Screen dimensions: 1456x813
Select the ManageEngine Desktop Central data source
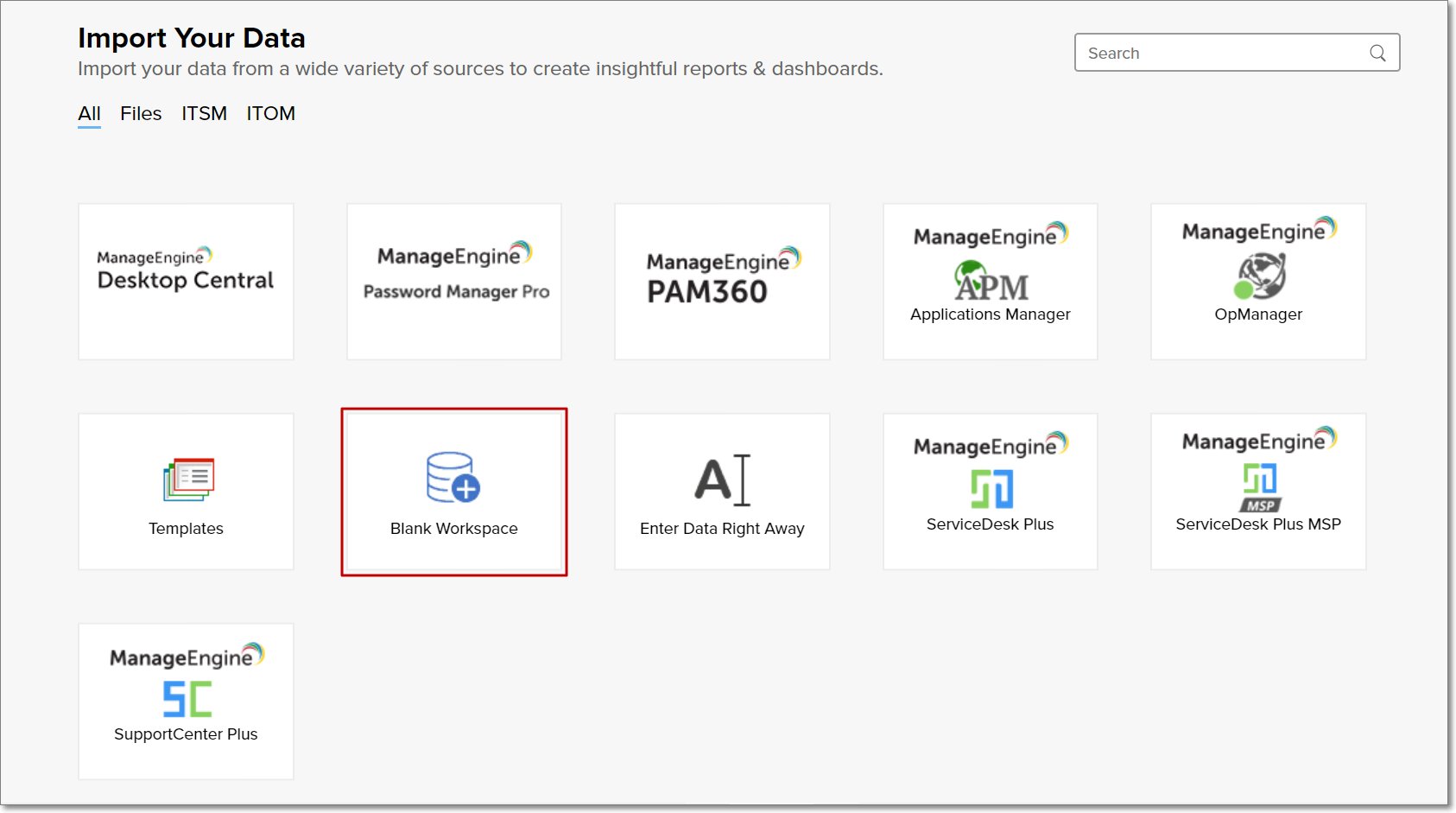pyautogui.click(x=186, y=281)
